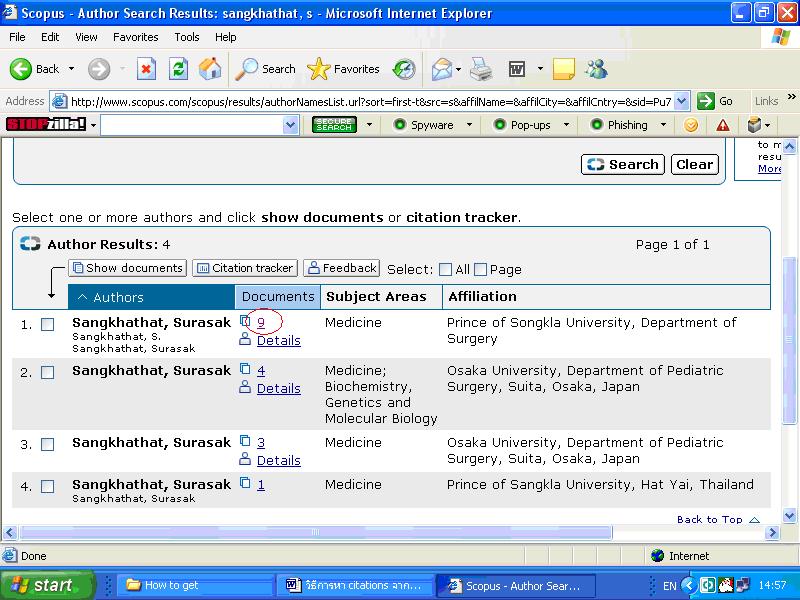The width and height of the screenshot is (800, 600).
Task: Click the vertical scrollbar thumb
Action: click(x=789, y=340)
